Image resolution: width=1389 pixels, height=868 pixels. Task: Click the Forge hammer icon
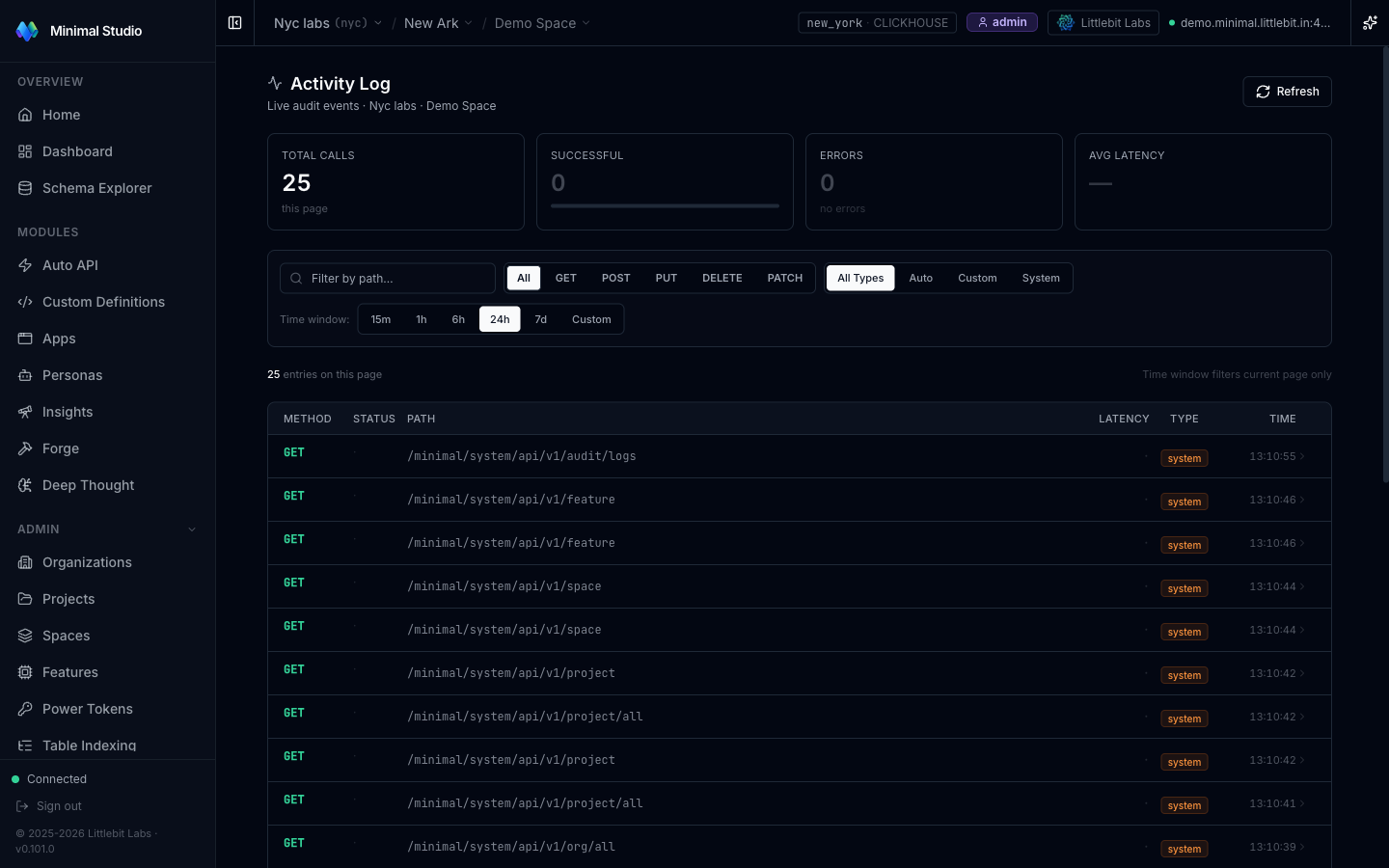pos(25,448)
